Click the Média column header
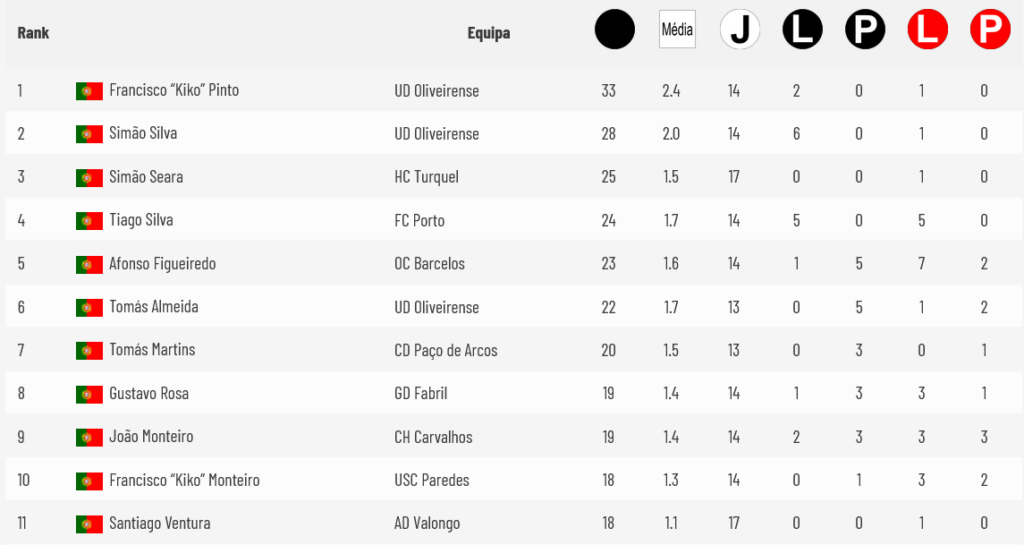This screenshot has height=545, width=1024. (x=677, y=29)
